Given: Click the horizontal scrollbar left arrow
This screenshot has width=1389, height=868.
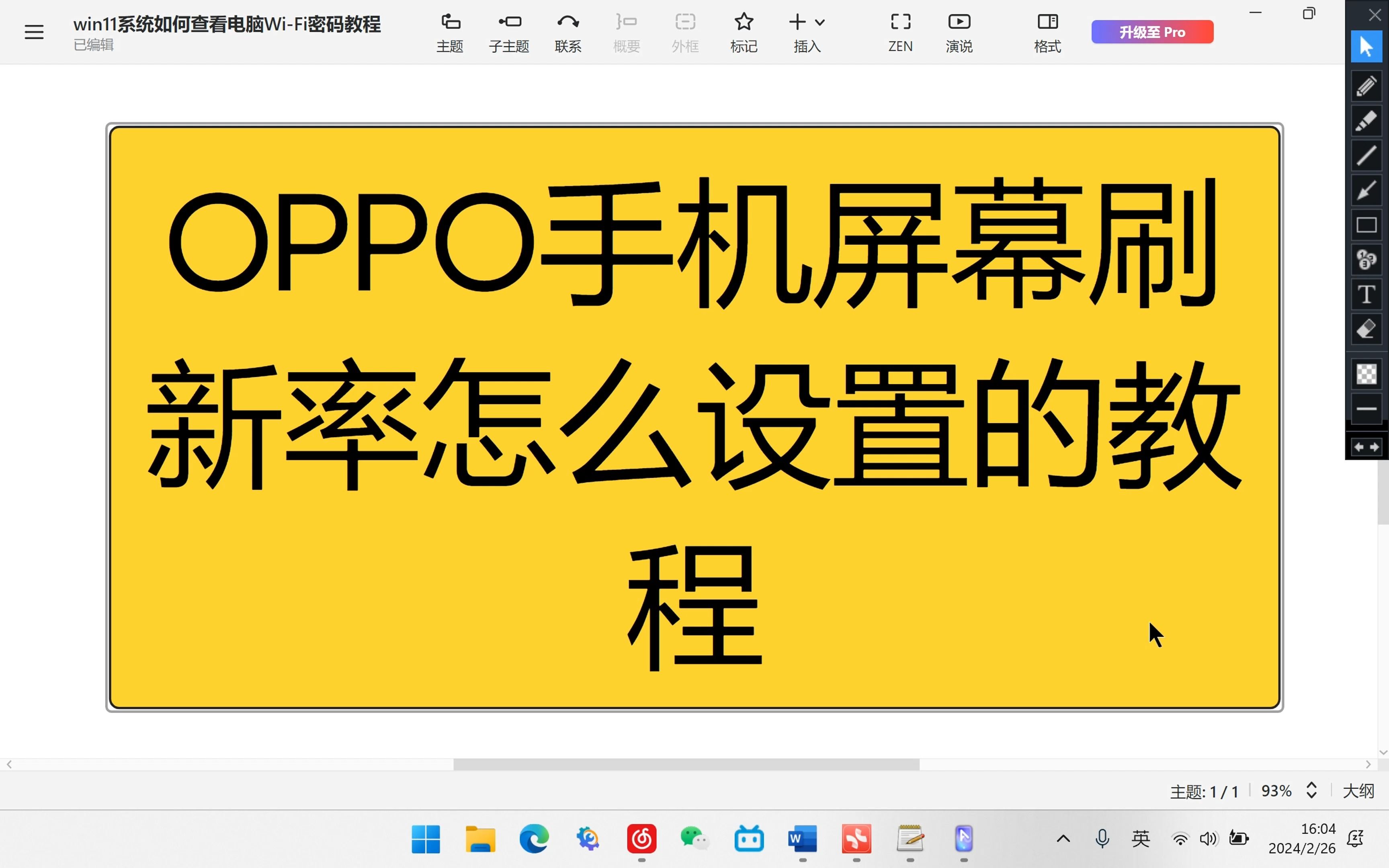Looking at the screenshot, I should tap(9, 764).
